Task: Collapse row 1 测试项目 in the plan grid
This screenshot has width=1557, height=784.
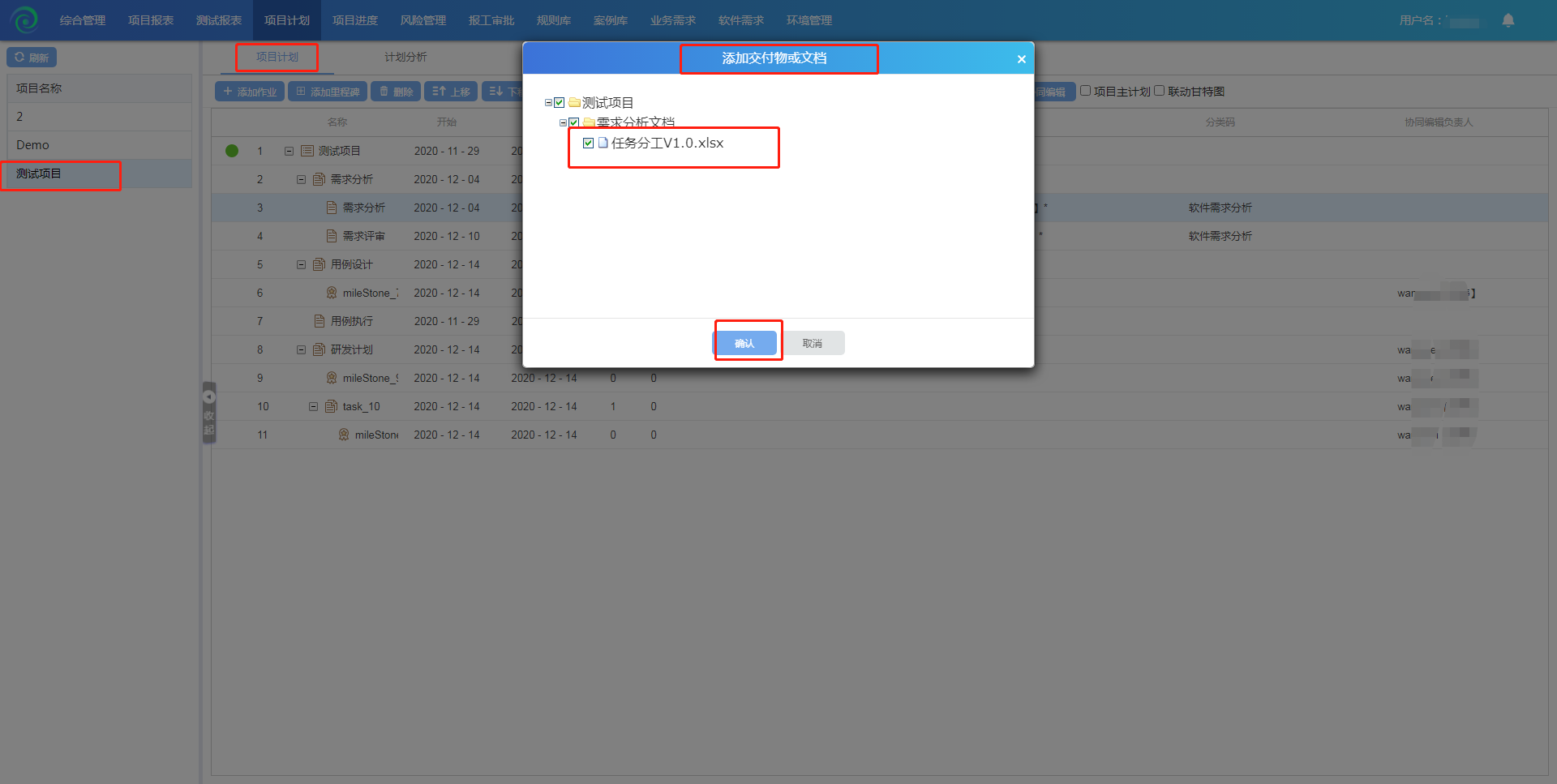Action: tap(289, 151)
